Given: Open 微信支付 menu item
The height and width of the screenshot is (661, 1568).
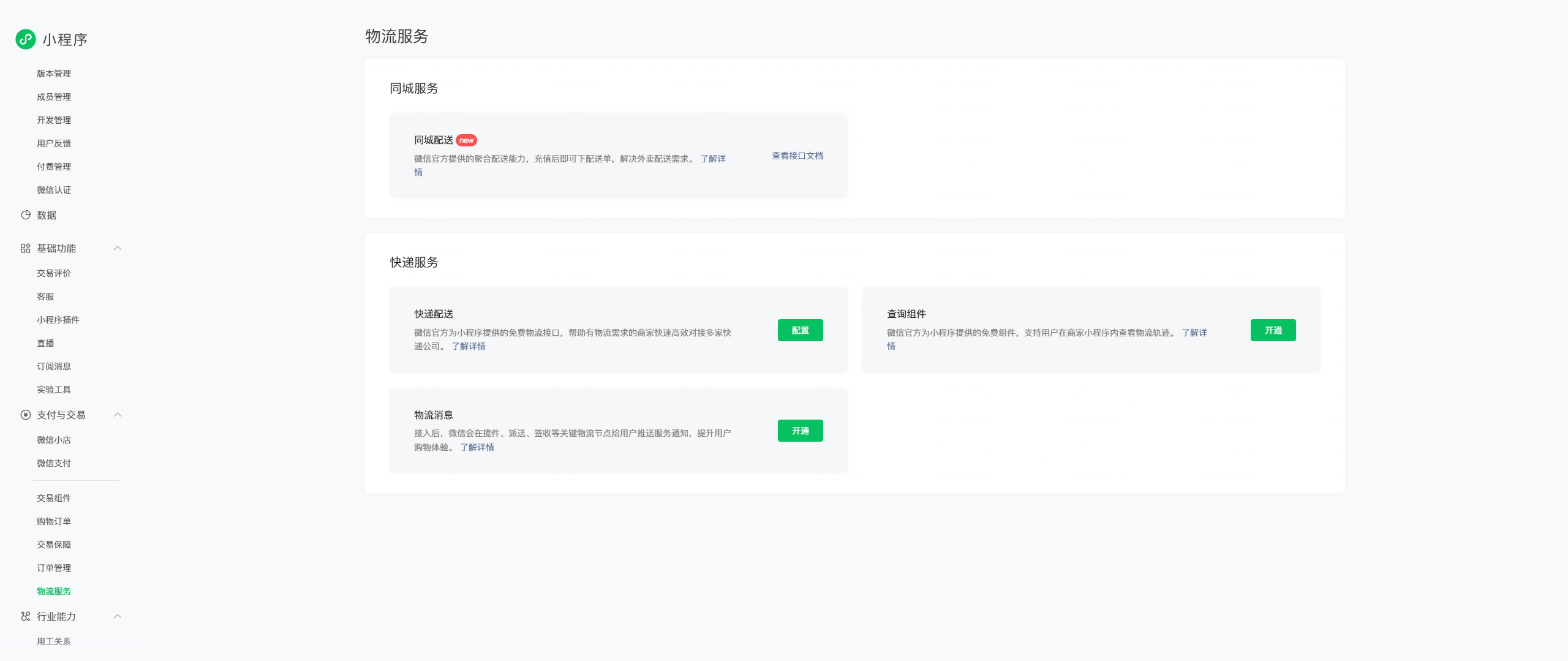Looking at the screenshot, I should [x=54, y=463].
